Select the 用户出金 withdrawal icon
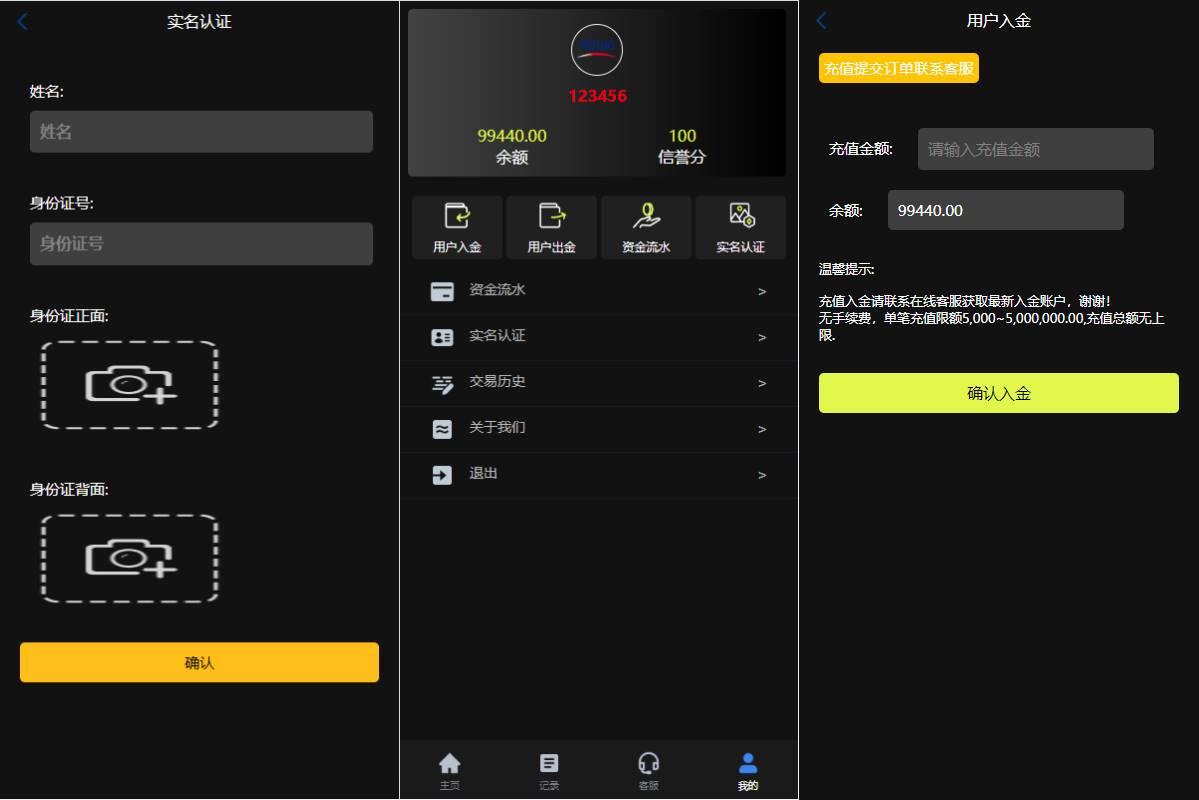Screen dimensions: 1199x800 coord(552,227)
